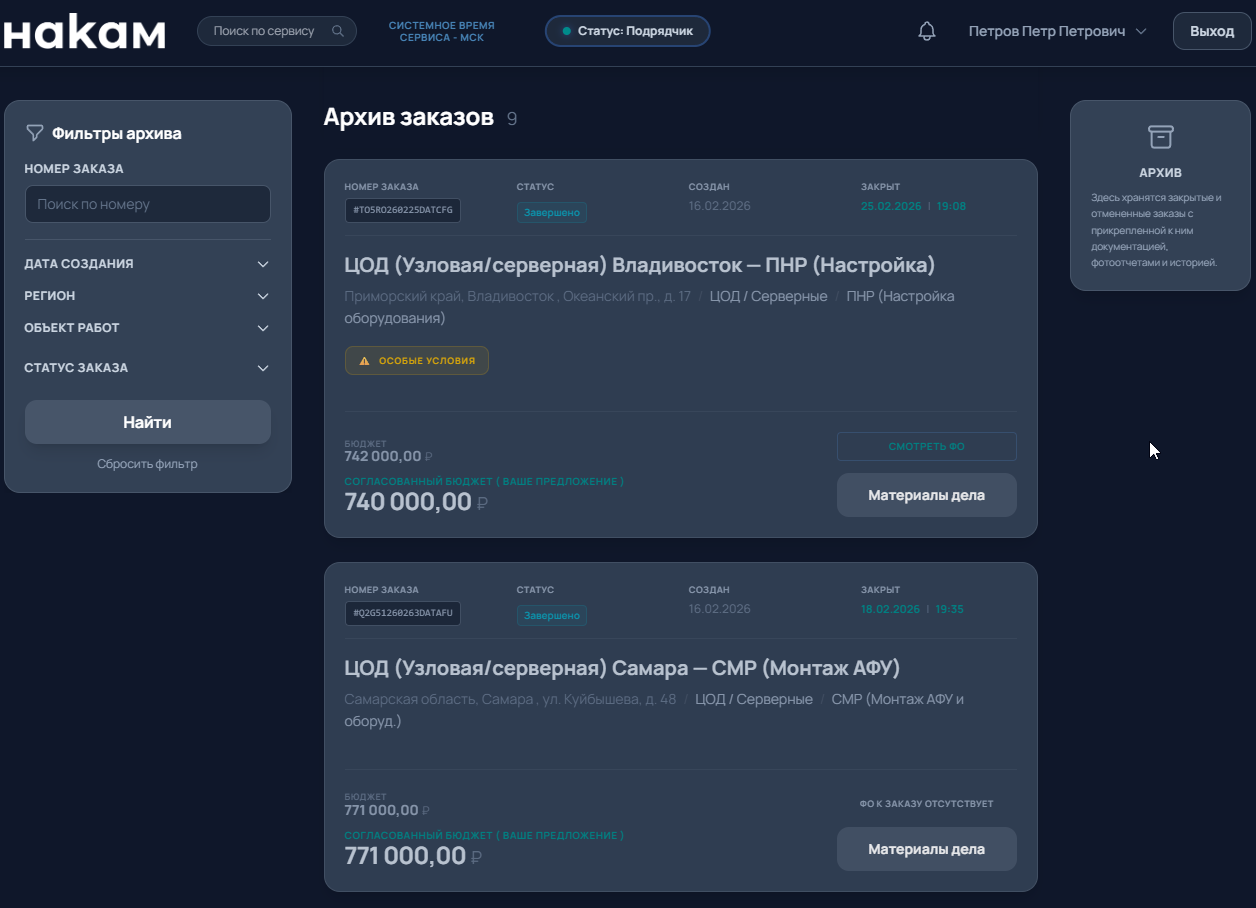Click the Архив заказов heading
The image size is (1256, 908).
[408, 117]
